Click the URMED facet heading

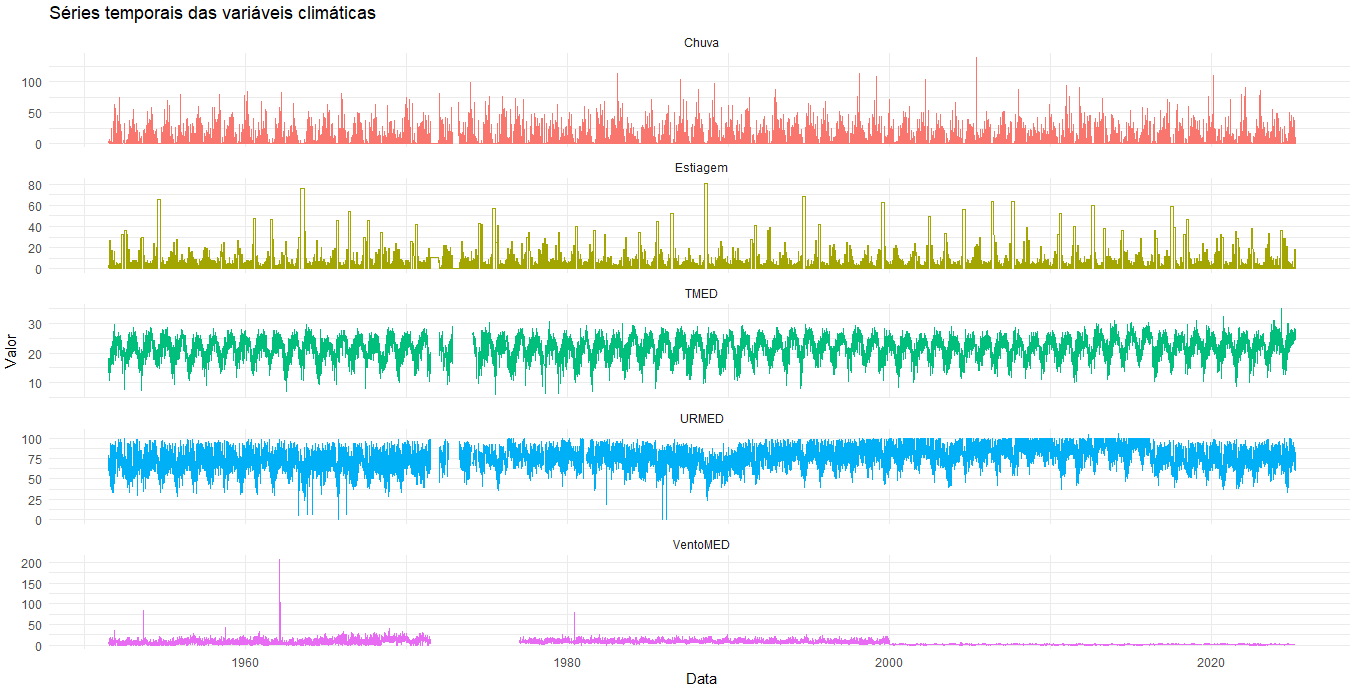(x=701, y=419)
